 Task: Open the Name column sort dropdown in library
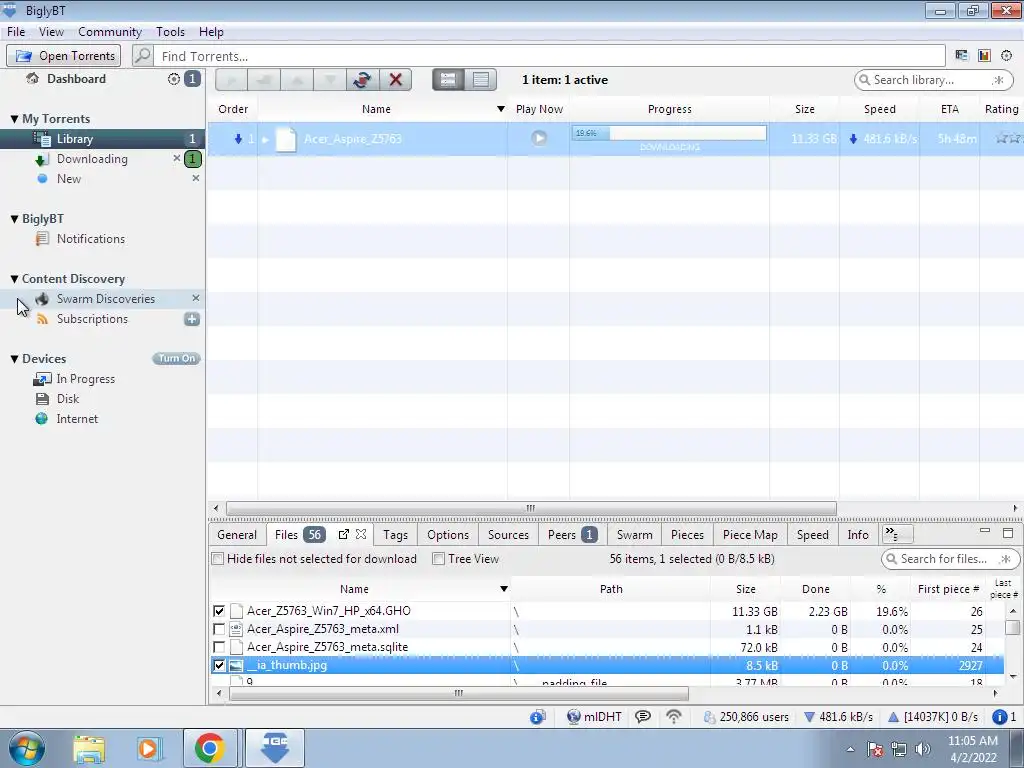[501, 109]
